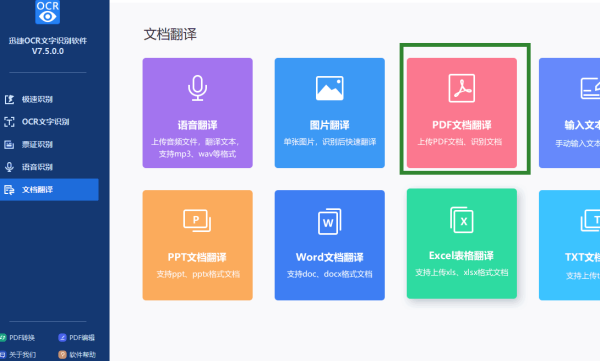Screen dimensions: 600x361
Task: Click the 文档翻译 page heading
Action: (170, 34)
